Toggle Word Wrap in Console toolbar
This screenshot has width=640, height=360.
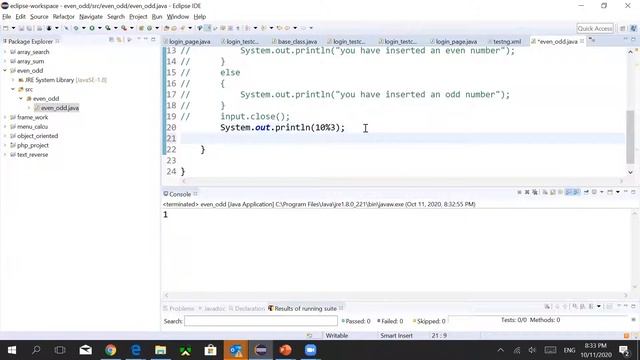[561, 192]
